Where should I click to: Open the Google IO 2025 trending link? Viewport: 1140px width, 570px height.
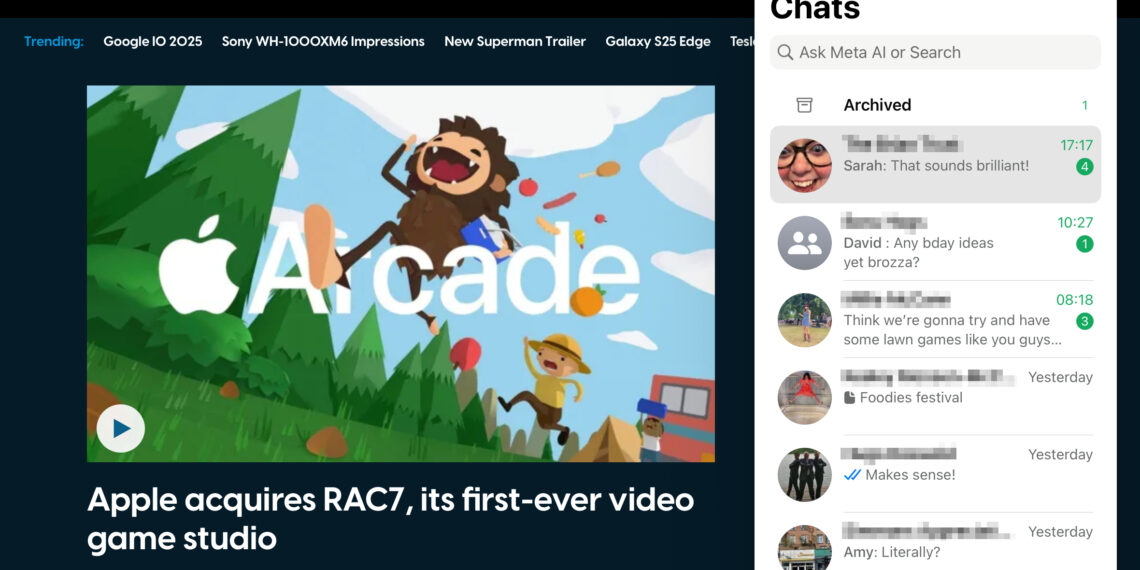[x=152, y=41]
